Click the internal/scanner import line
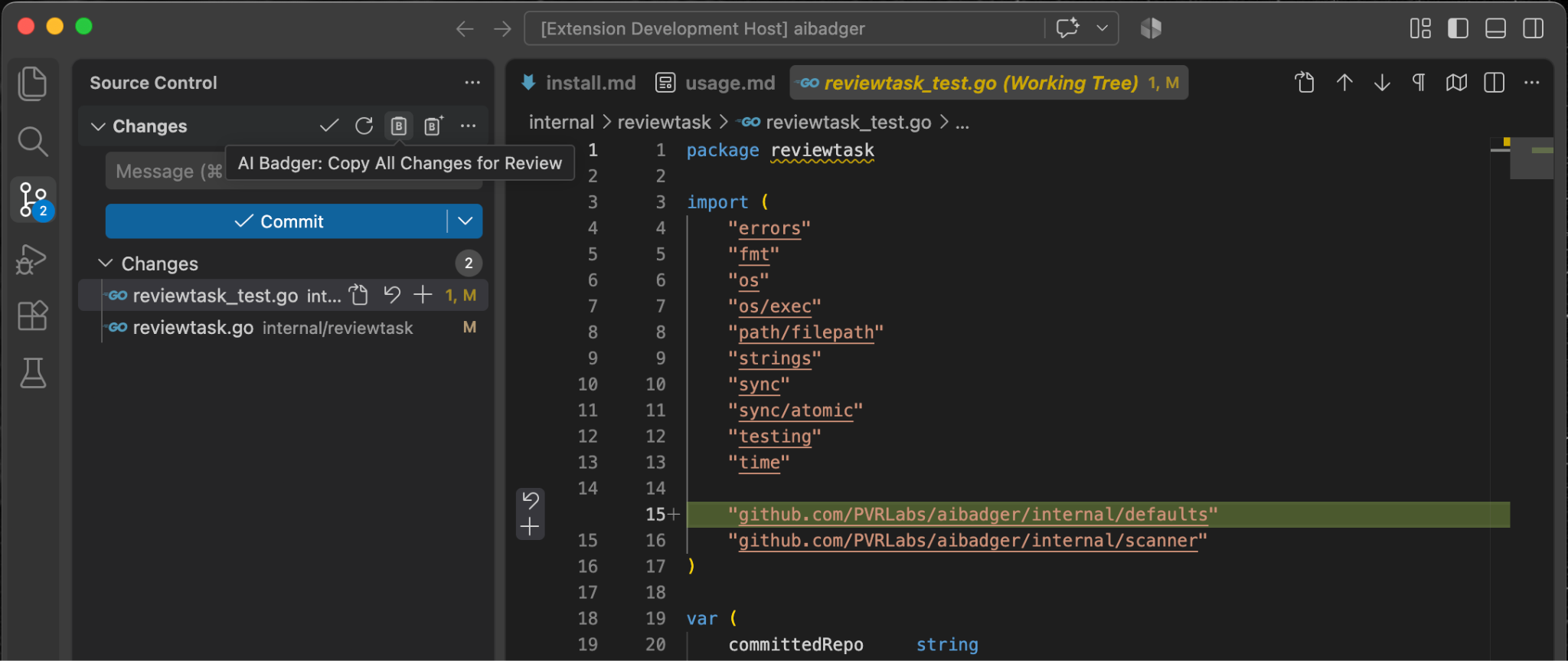 coord(967,541)
